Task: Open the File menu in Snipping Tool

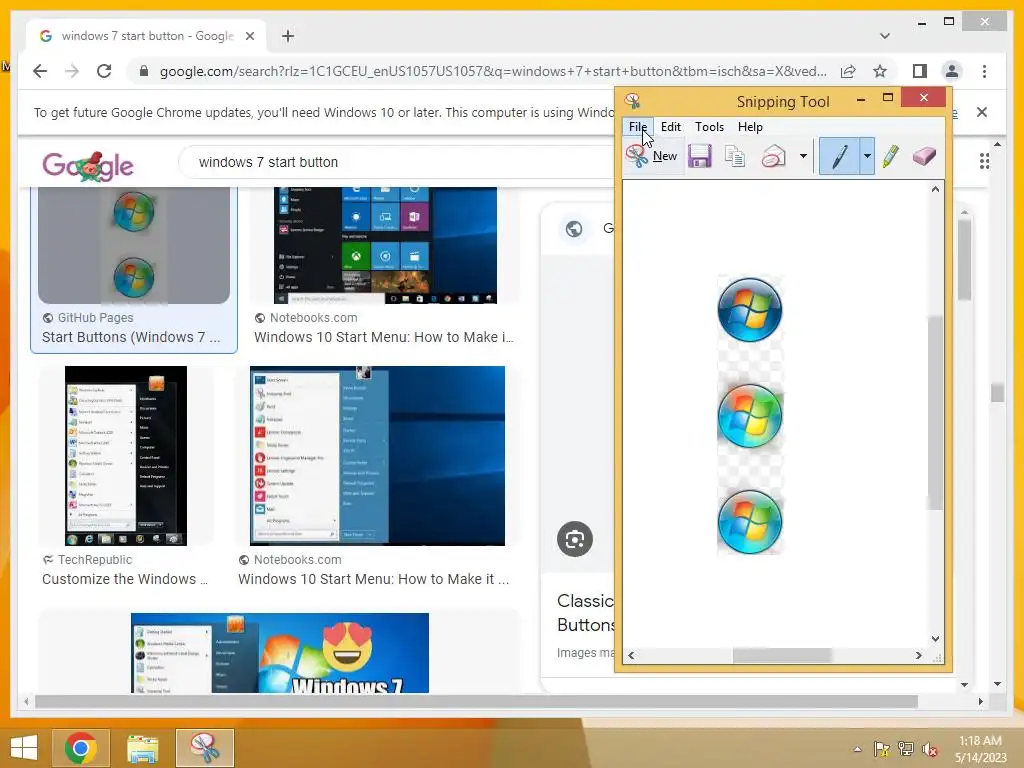Action: 637,127
